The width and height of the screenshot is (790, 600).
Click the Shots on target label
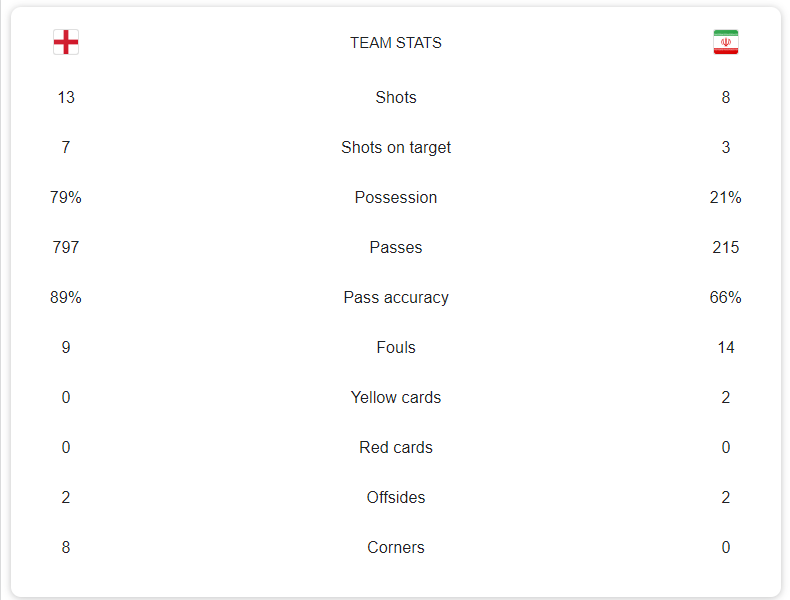pos(396,147)
